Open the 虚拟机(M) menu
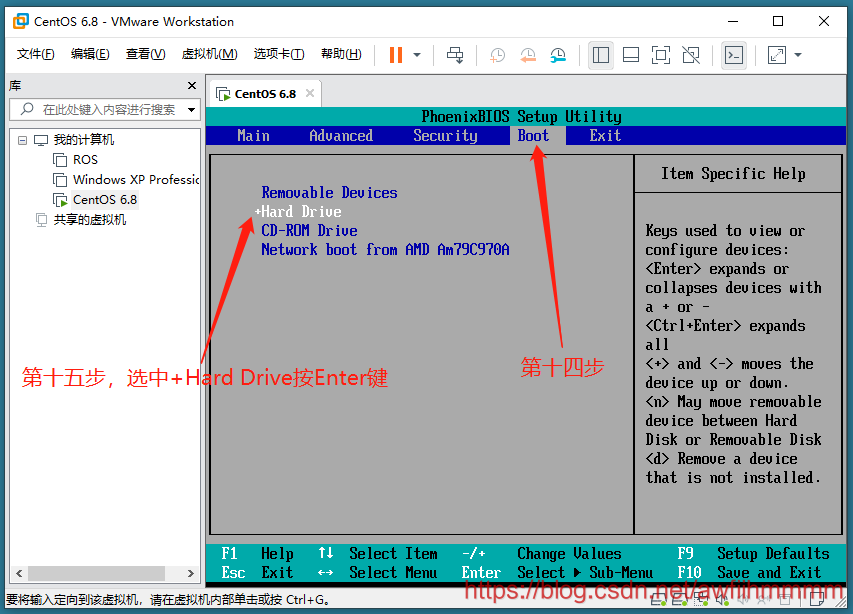This screenshot has width=853, height=614. pyautogui.click(x=209, y=54)
